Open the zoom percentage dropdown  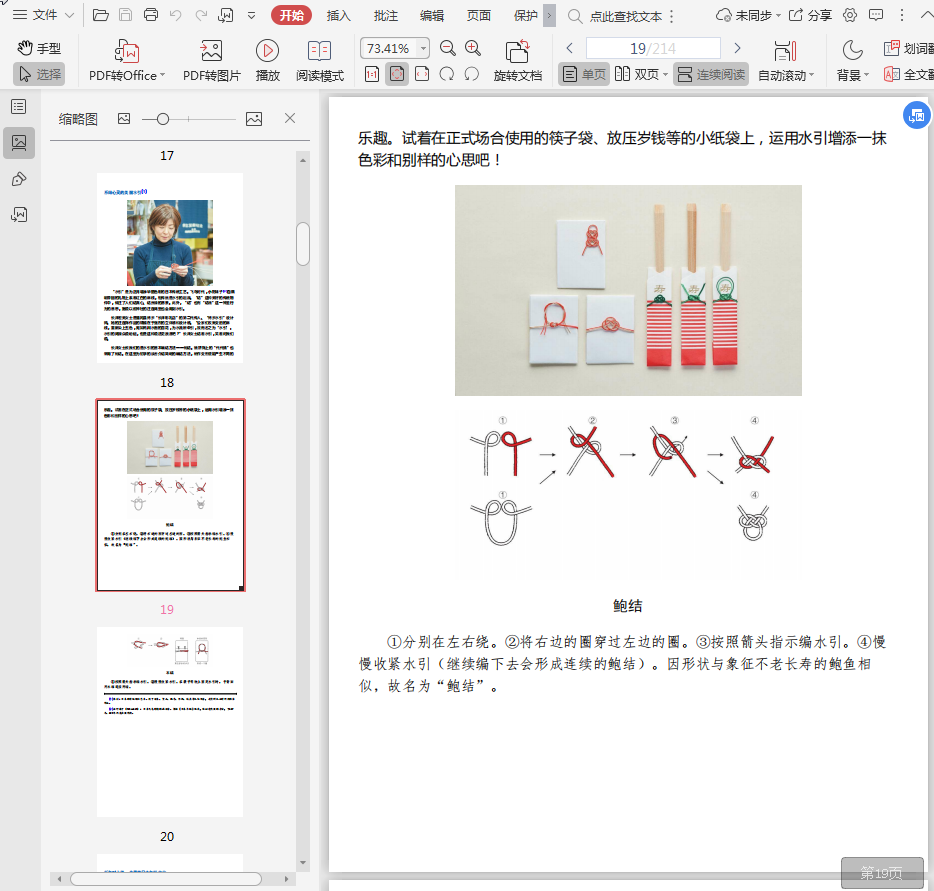pos(423,48)
